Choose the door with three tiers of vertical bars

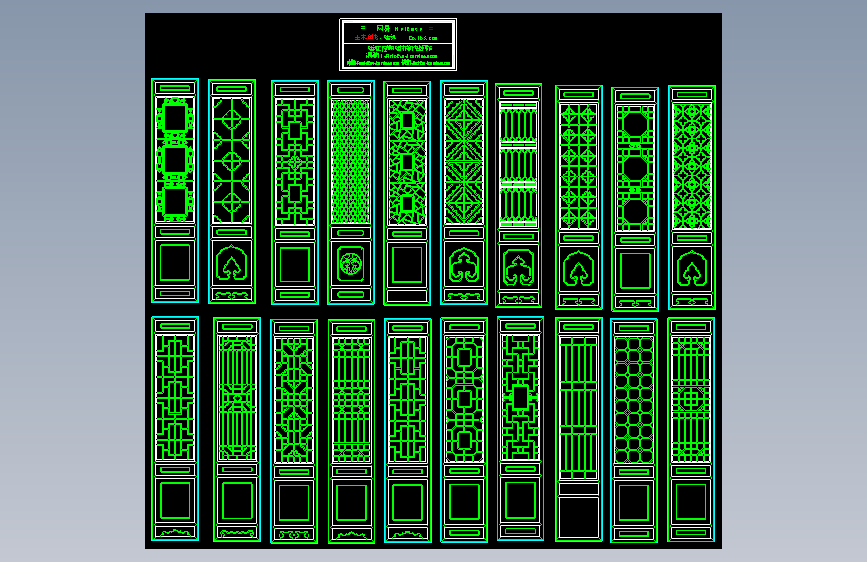coord(519,195)
